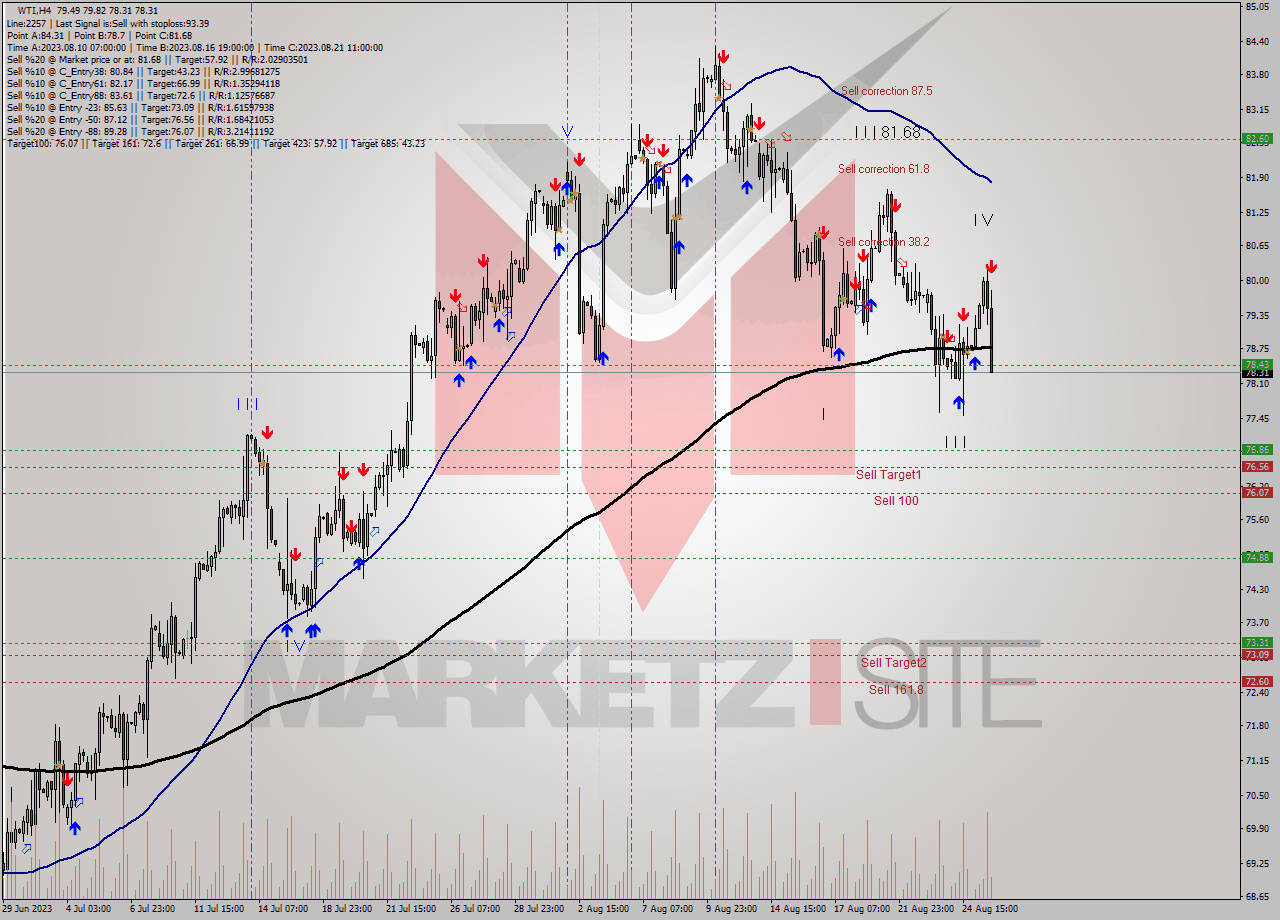Viewport: 1280px width, 920px height.
Task: Click the 80.00 price axis value
Action: click(1257, 281)
